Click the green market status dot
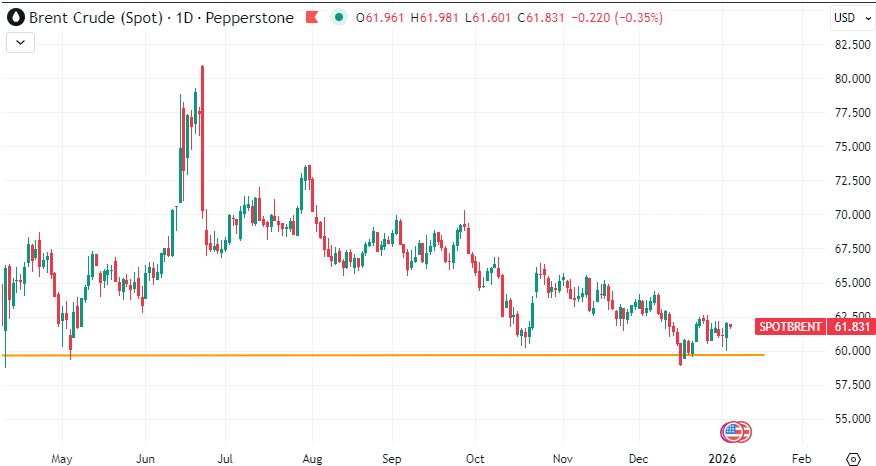Viewport: 876px width, 466px height. point(338,18)
